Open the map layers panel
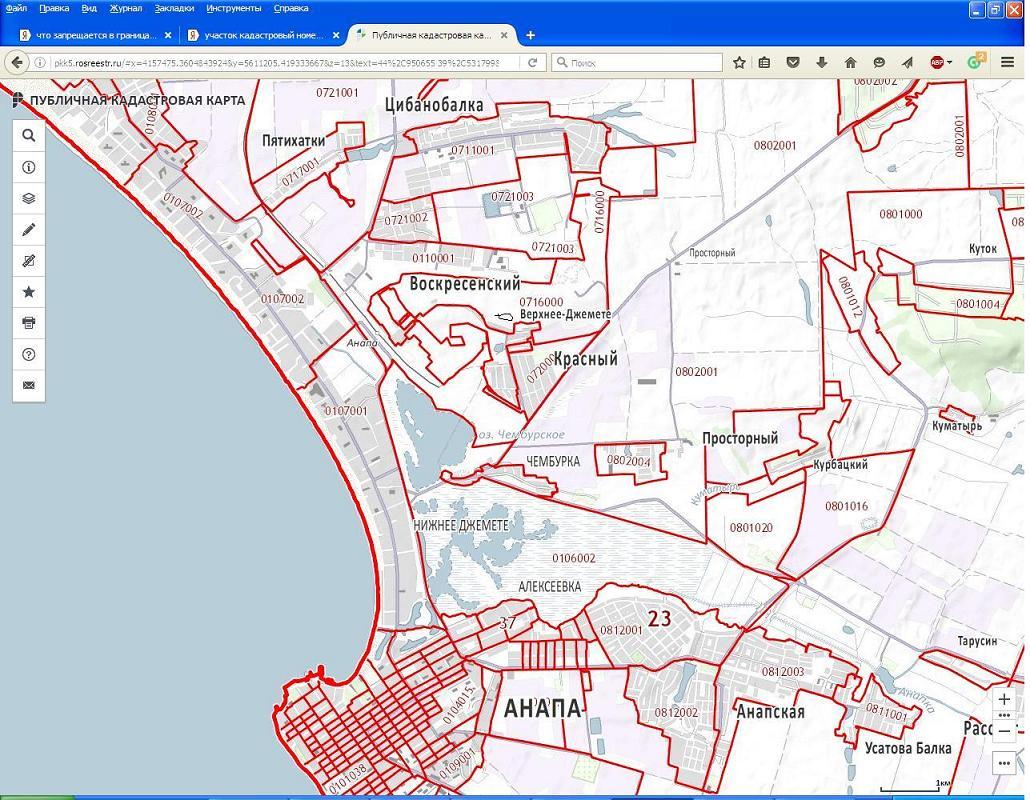The width and height of the screenshot is (1030, 800). pyautogui.click(x=28, y=198)
